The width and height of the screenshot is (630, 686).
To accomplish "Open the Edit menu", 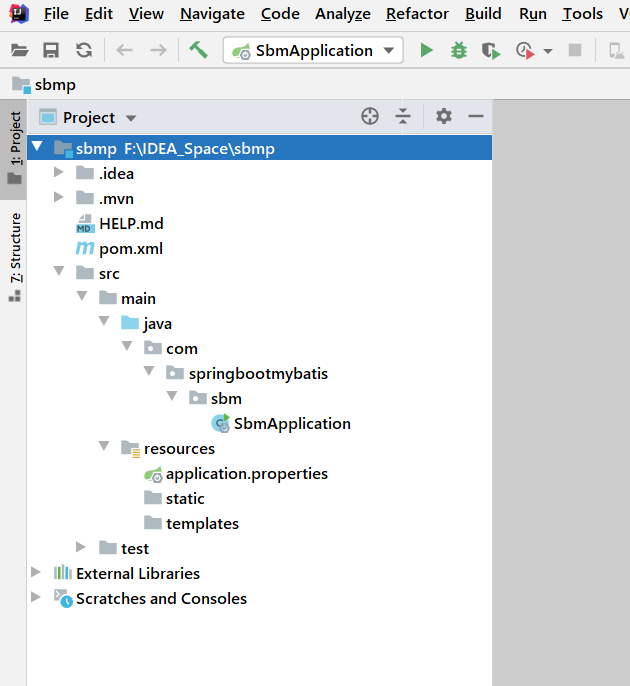I will point(98,14).
